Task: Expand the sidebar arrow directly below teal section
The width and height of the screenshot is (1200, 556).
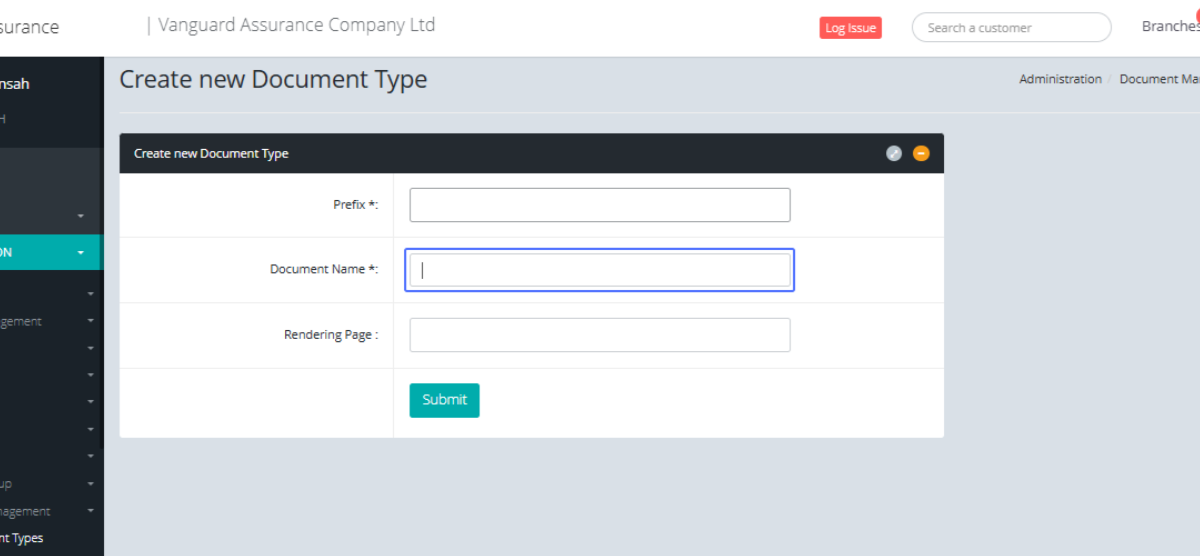Action: (90, 294)
